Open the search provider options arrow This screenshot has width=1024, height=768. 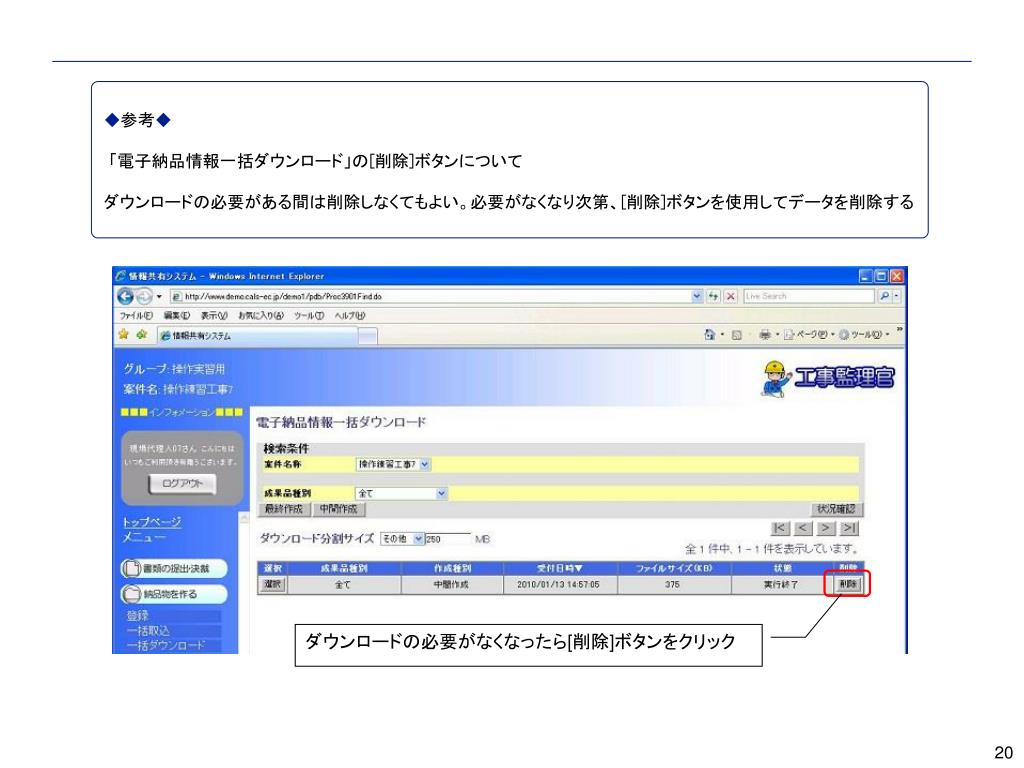(x=897, y=296)
